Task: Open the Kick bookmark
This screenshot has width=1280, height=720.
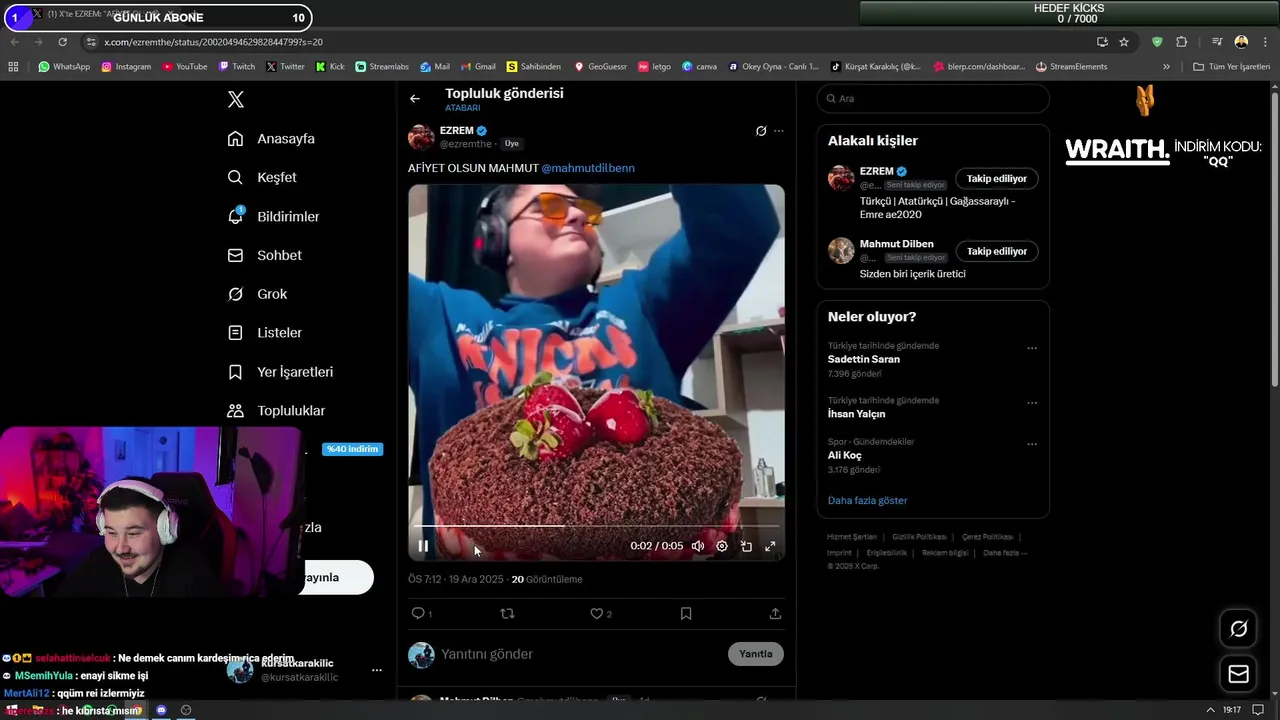Action: (330, 67)
